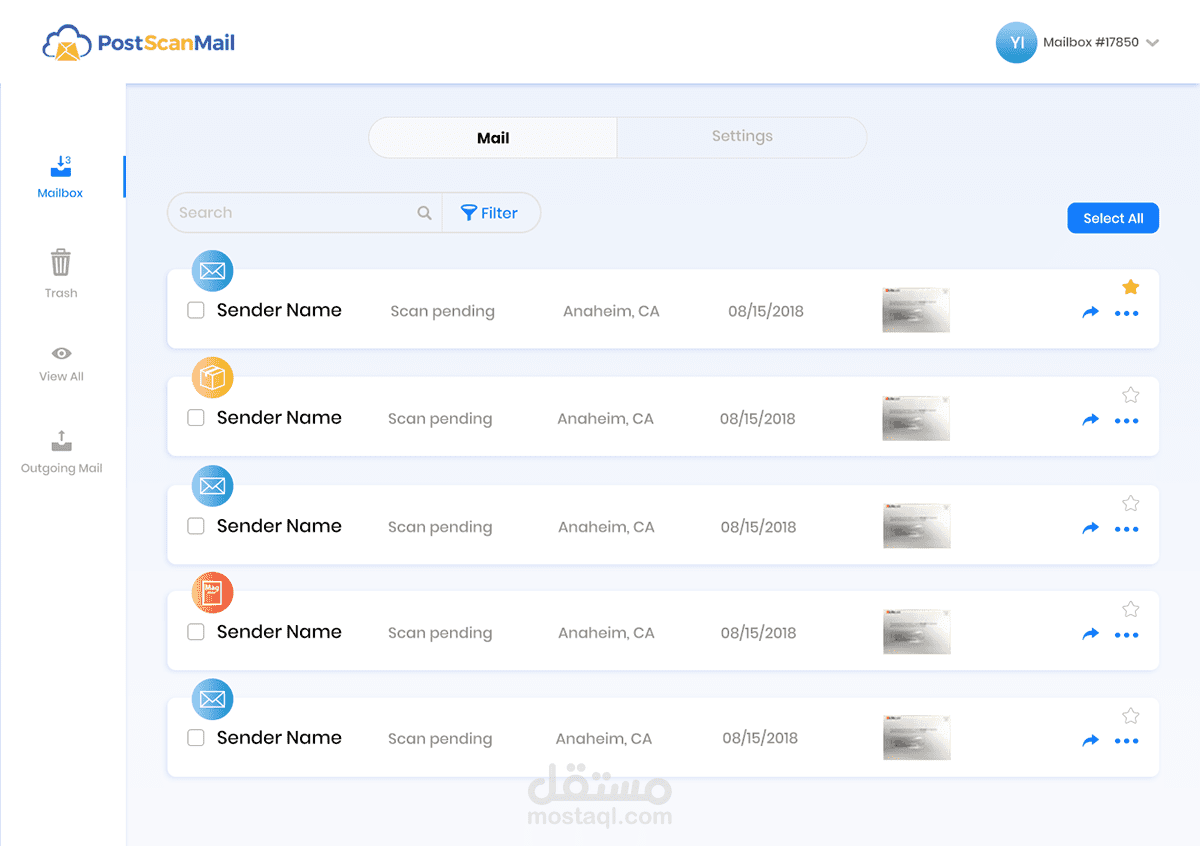Click envelope icon on the third mail row
This screenshot has width=1200, height=846.
(212, 486)
